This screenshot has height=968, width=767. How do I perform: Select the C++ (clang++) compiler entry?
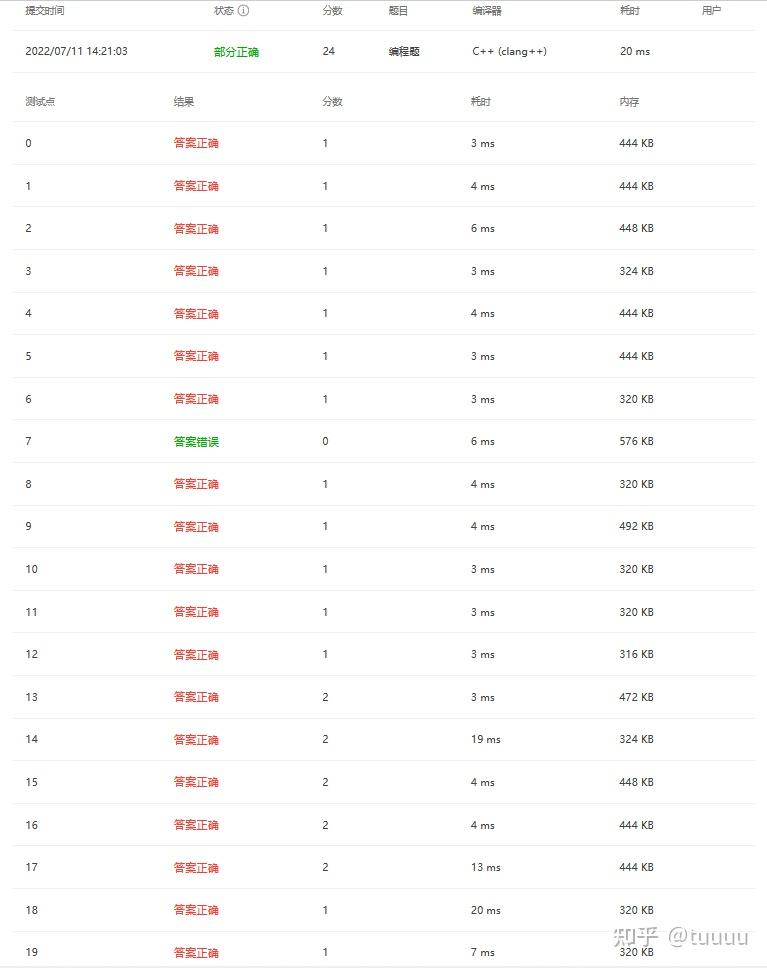[509, 51]
